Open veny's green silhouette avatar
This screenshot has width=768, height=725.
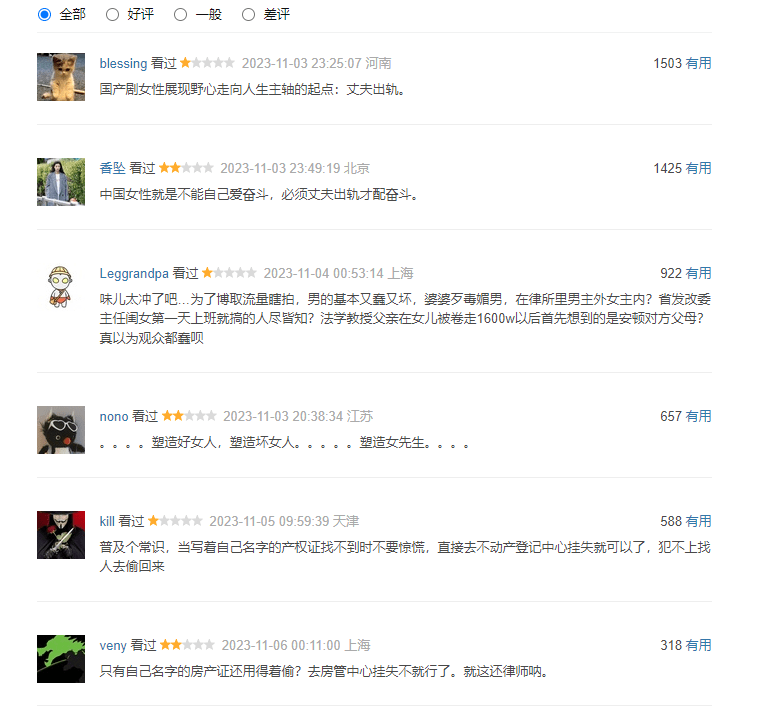(61, 659)
